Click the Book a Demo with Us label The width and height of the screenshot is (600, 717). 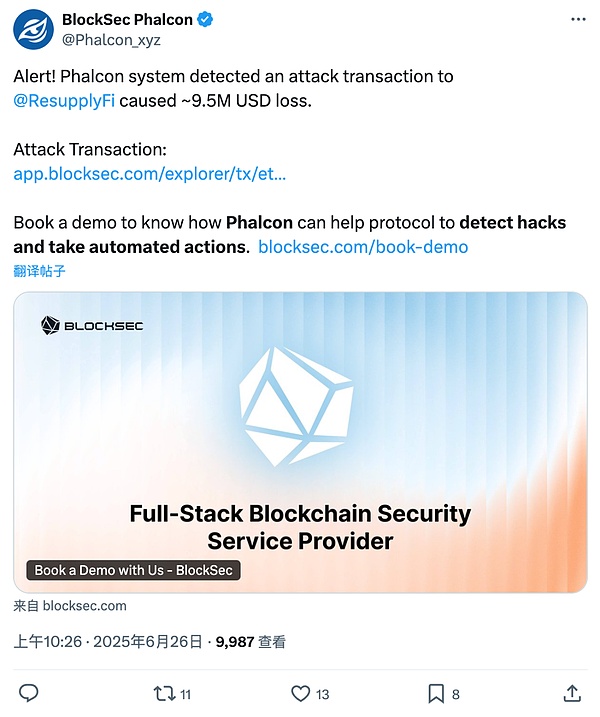coord(133,570)
